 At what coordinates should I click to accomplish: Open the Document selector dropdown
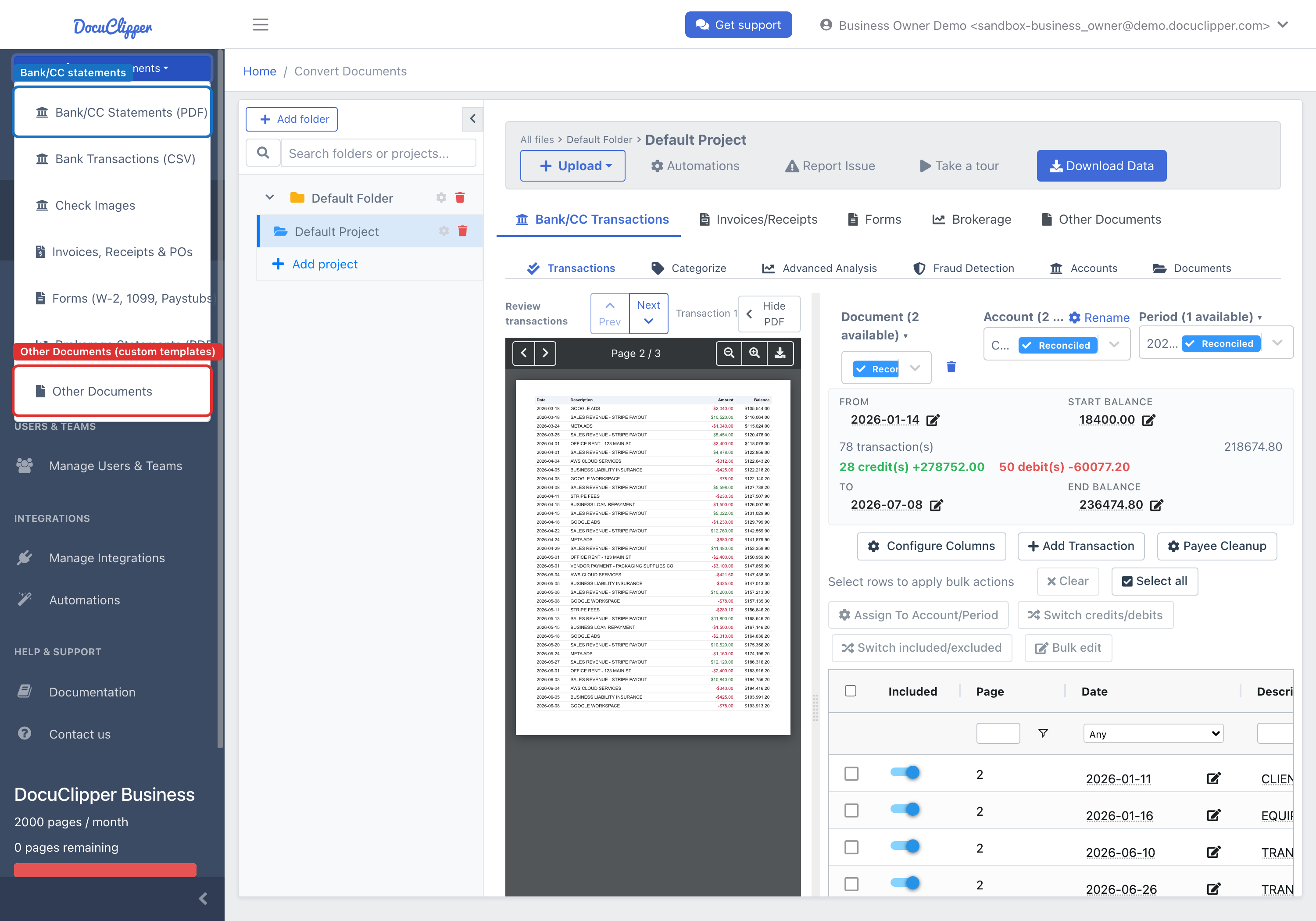[x=886, y=368]
